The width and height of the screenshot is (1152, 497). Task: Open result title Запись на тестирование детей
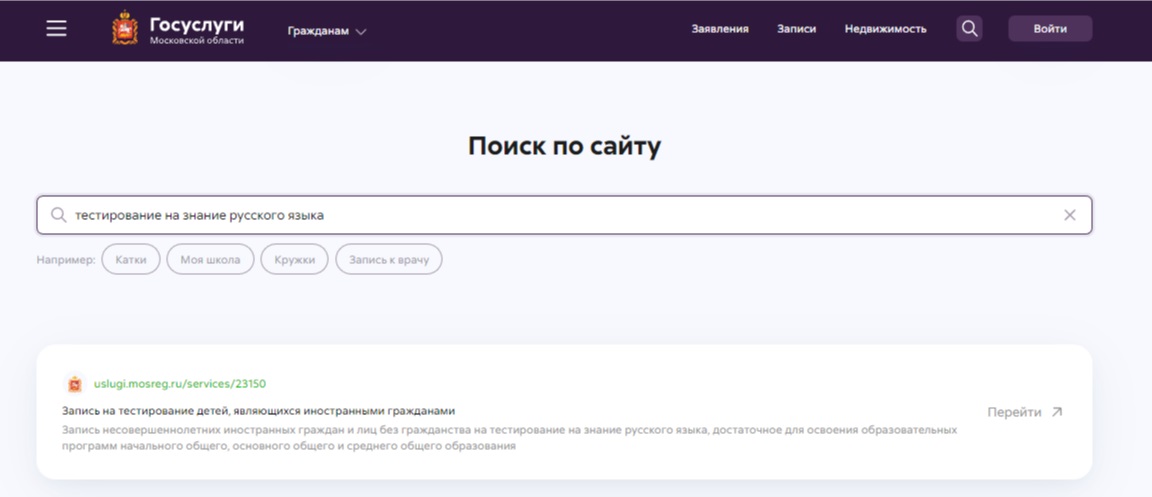(x=259, y=411)
